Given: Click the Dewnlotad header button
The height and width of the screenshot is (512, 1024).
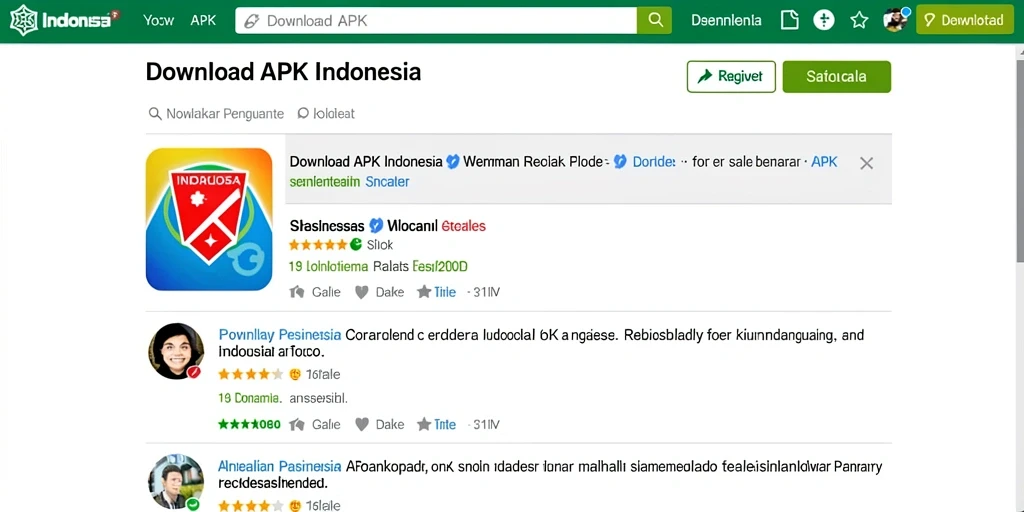Looking at the screenshot, I should click(x=965, y=20).
